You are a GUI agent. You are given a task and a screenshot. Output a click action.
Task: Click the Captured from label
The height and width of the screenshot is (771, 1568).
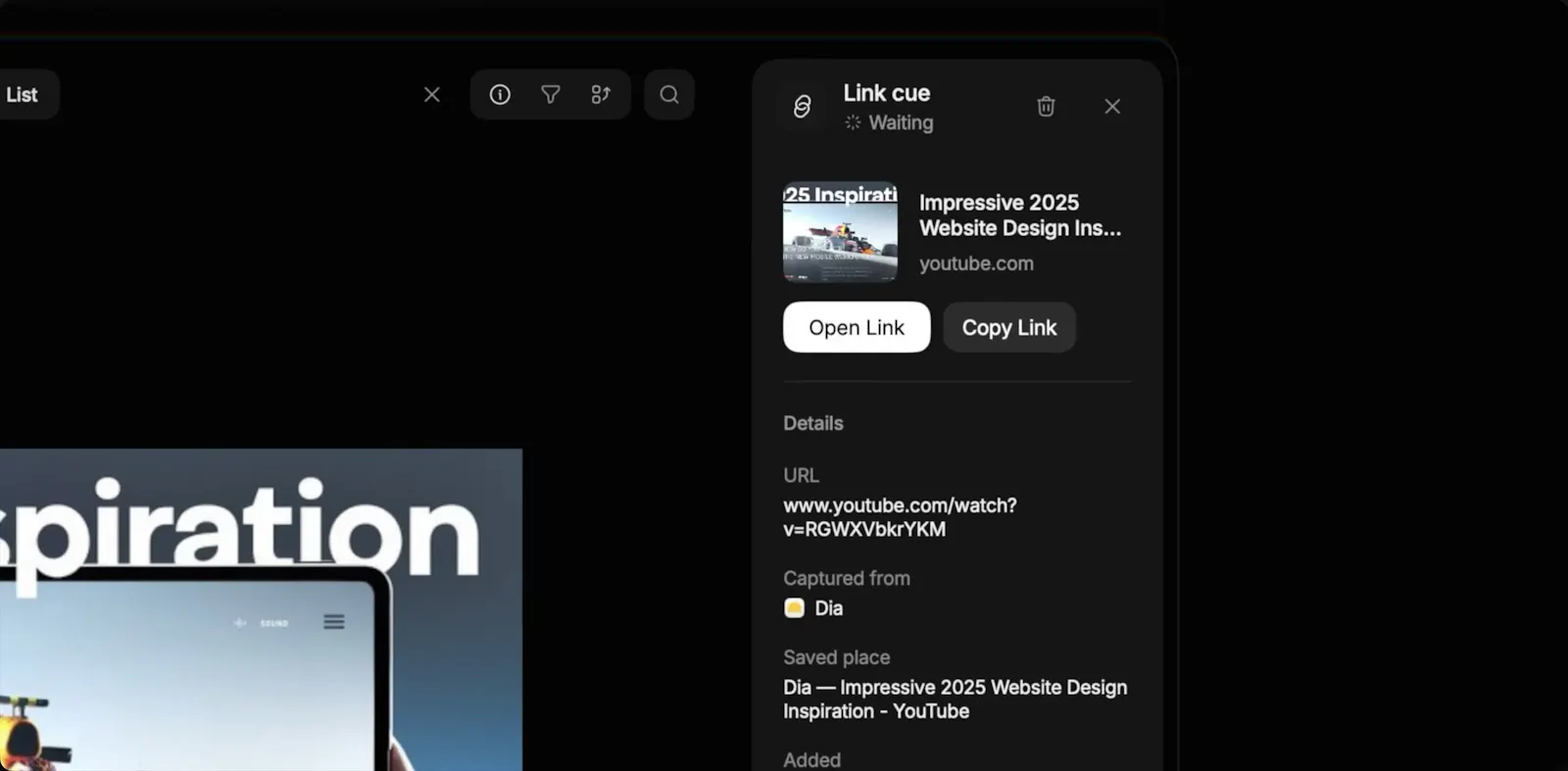(x=847, y=578)
